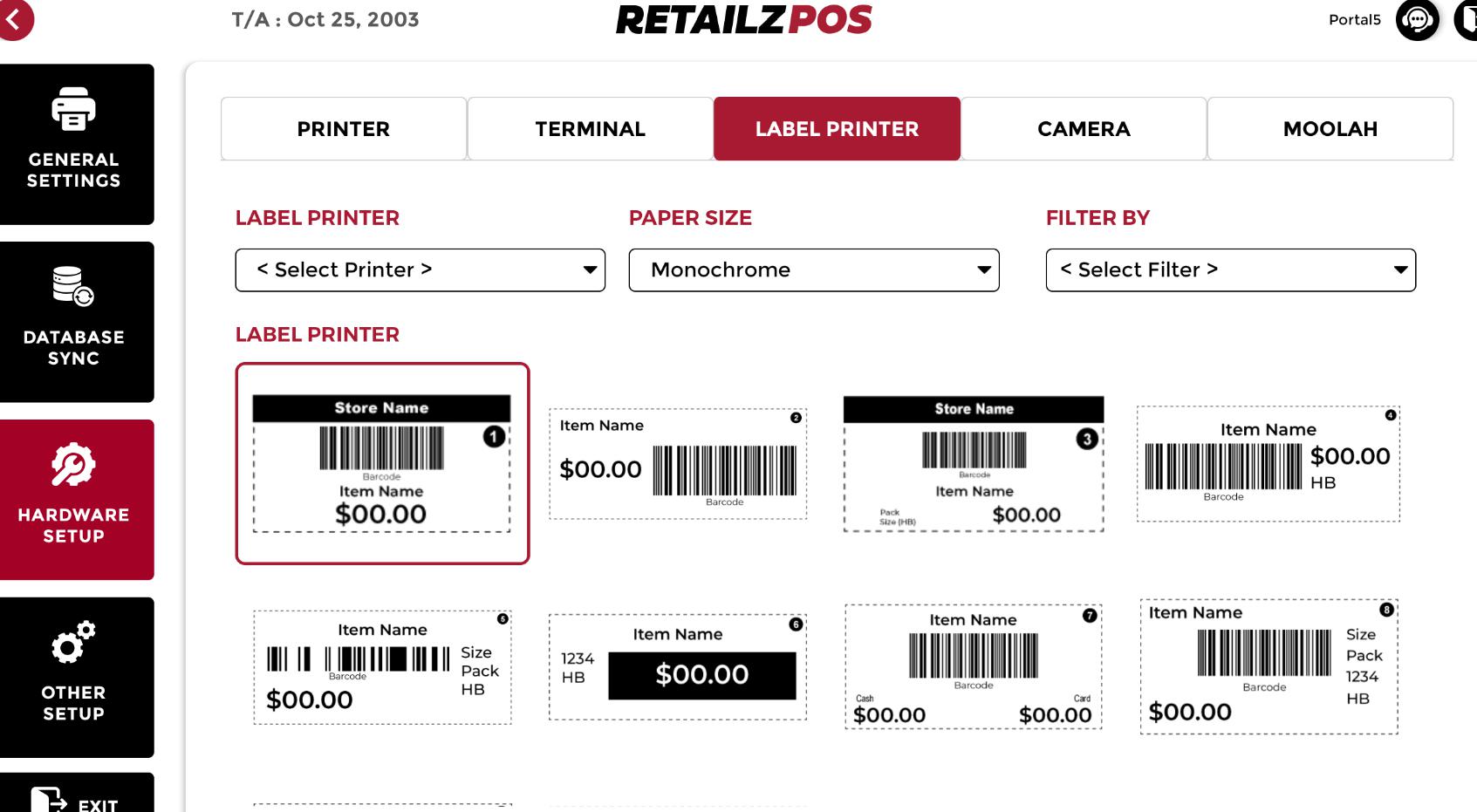Open the Paper Size Monochrome dropdown
This screenshot has height=812, width=1477.
pyautogui.click(x=813, y=270)
